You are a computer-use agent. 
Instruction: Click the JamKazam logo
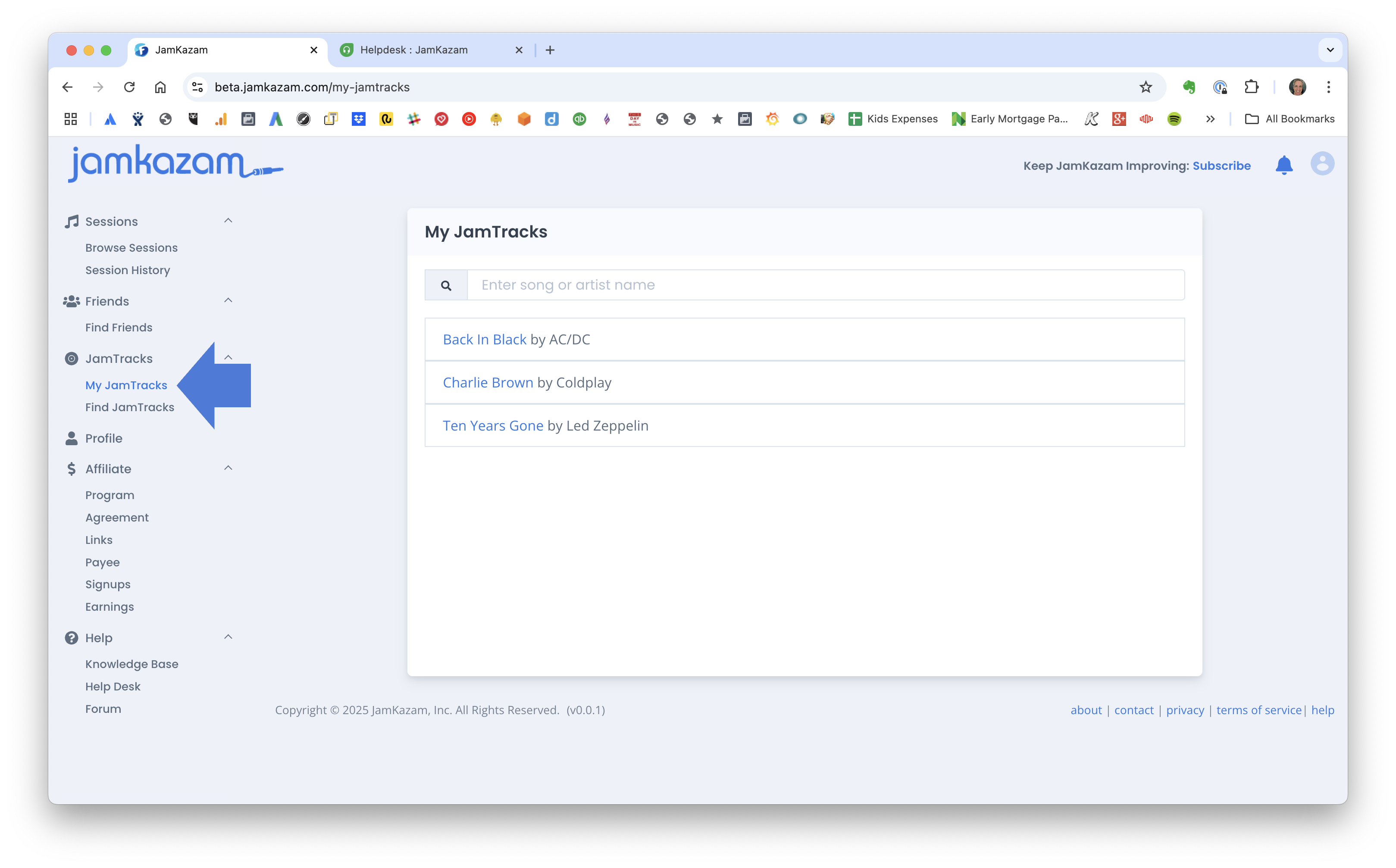pyautogui.click(x=175, y=163)
